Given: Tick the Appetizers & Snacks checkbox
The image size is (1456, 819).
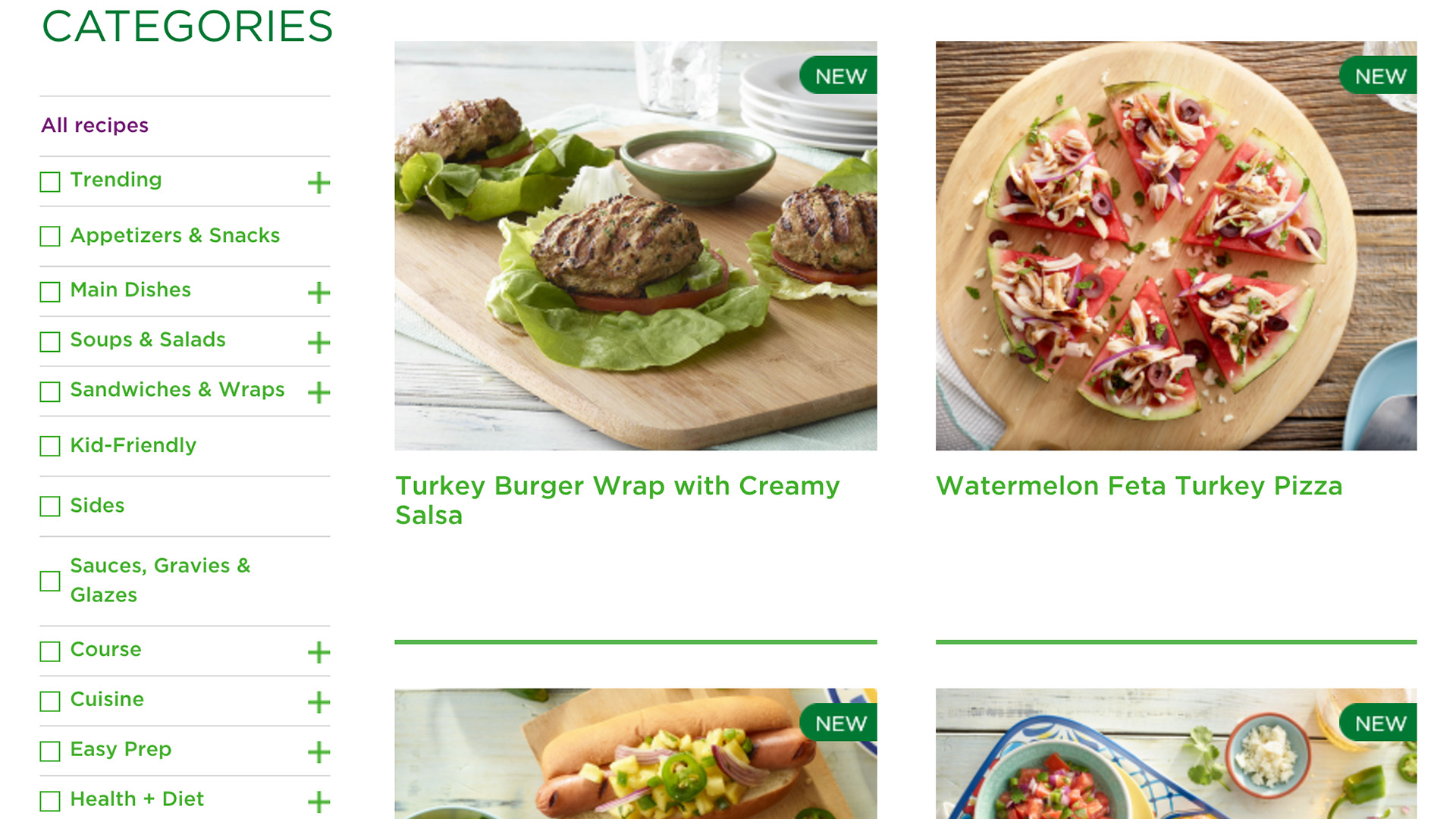Looking at the screenshot, I should (x=50, y=237).
